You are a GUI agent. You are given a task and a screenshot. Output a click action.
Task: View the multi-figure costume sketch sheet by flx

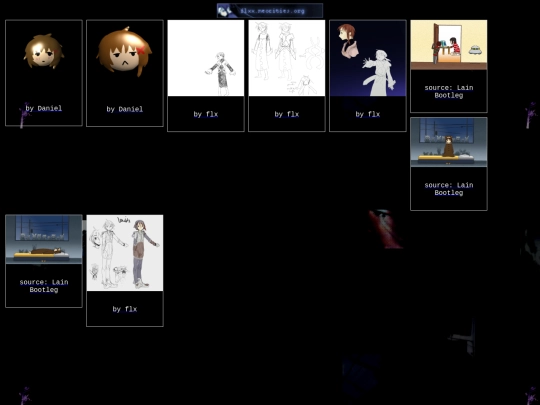pos(287,58)
